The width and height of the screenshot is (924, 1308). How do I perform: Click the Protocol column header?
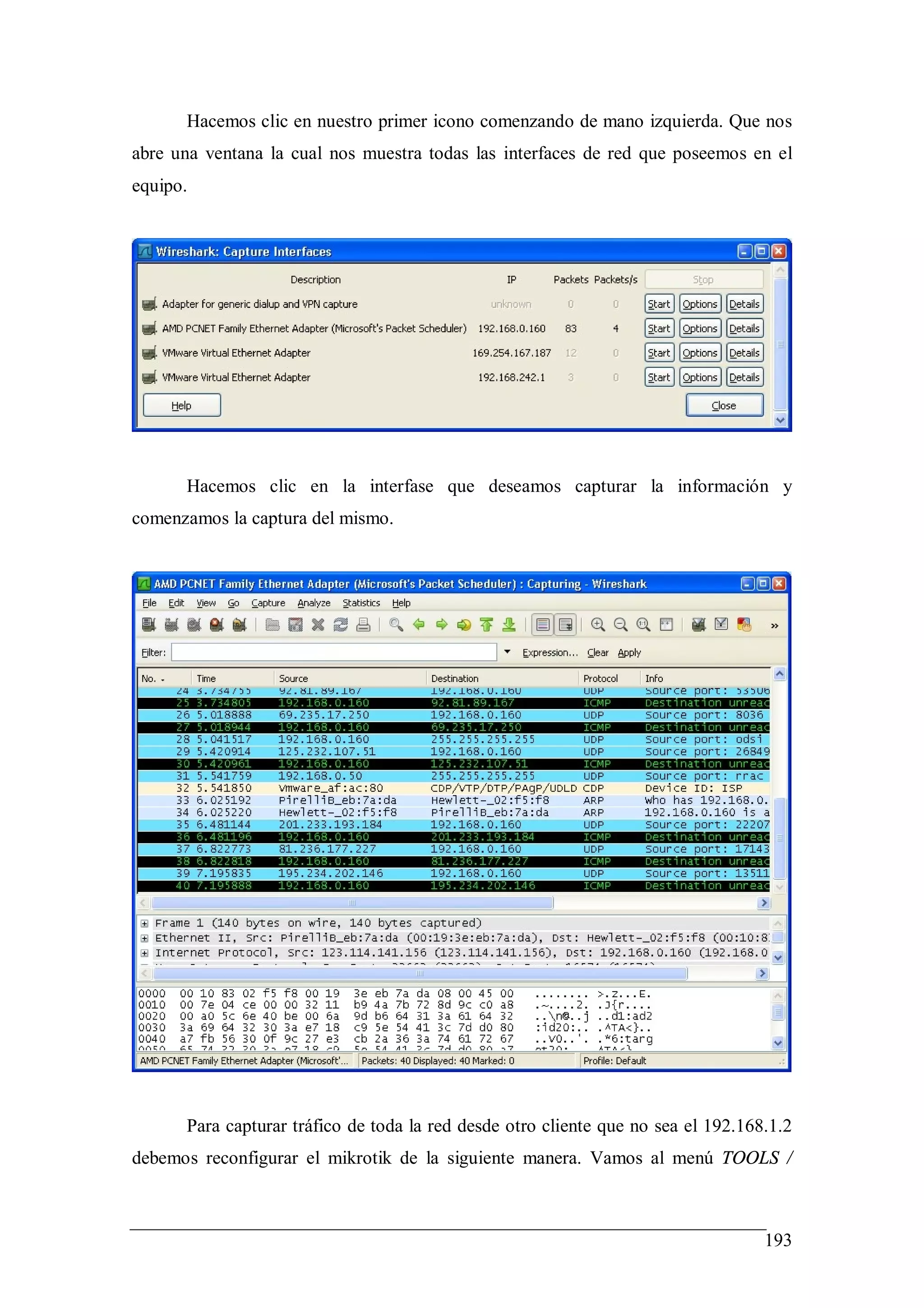(609, 678)
